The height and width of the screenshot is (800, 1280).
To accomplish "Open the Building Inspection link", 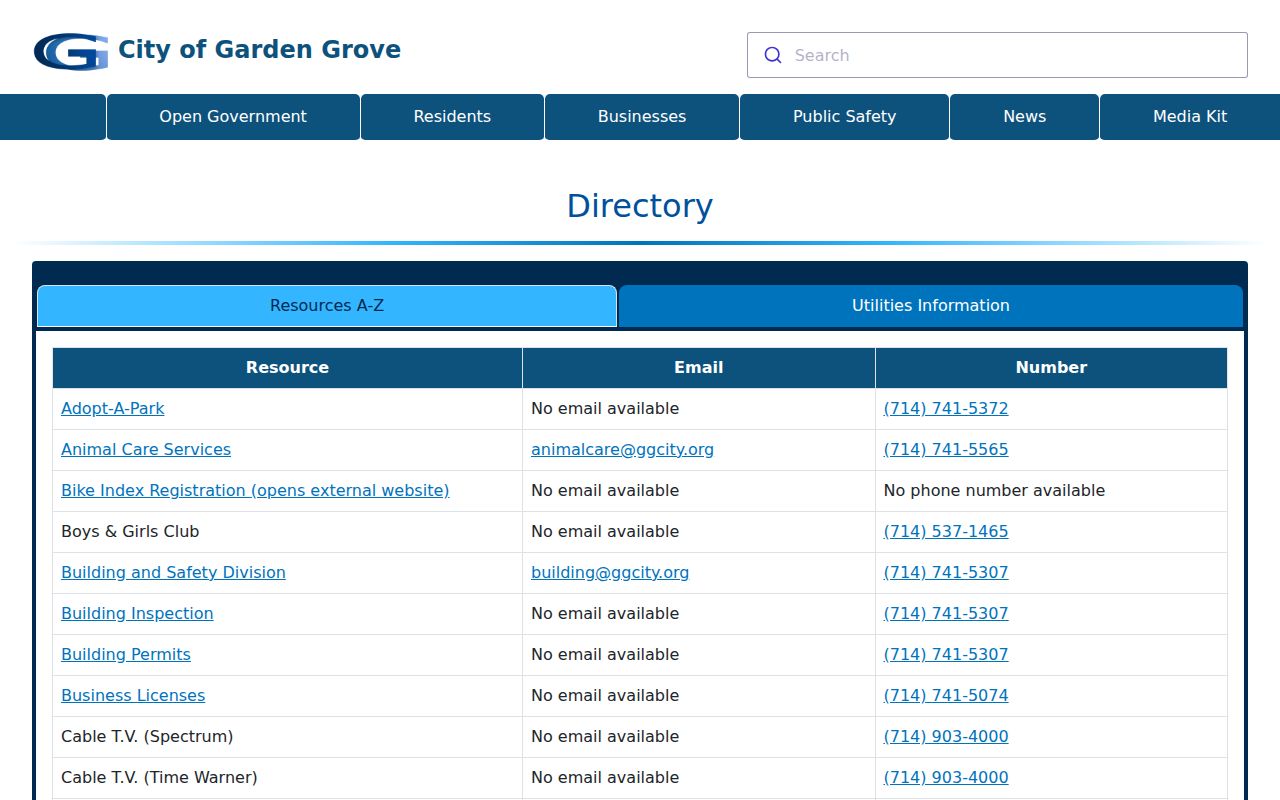I will click(x=137, y=613).
